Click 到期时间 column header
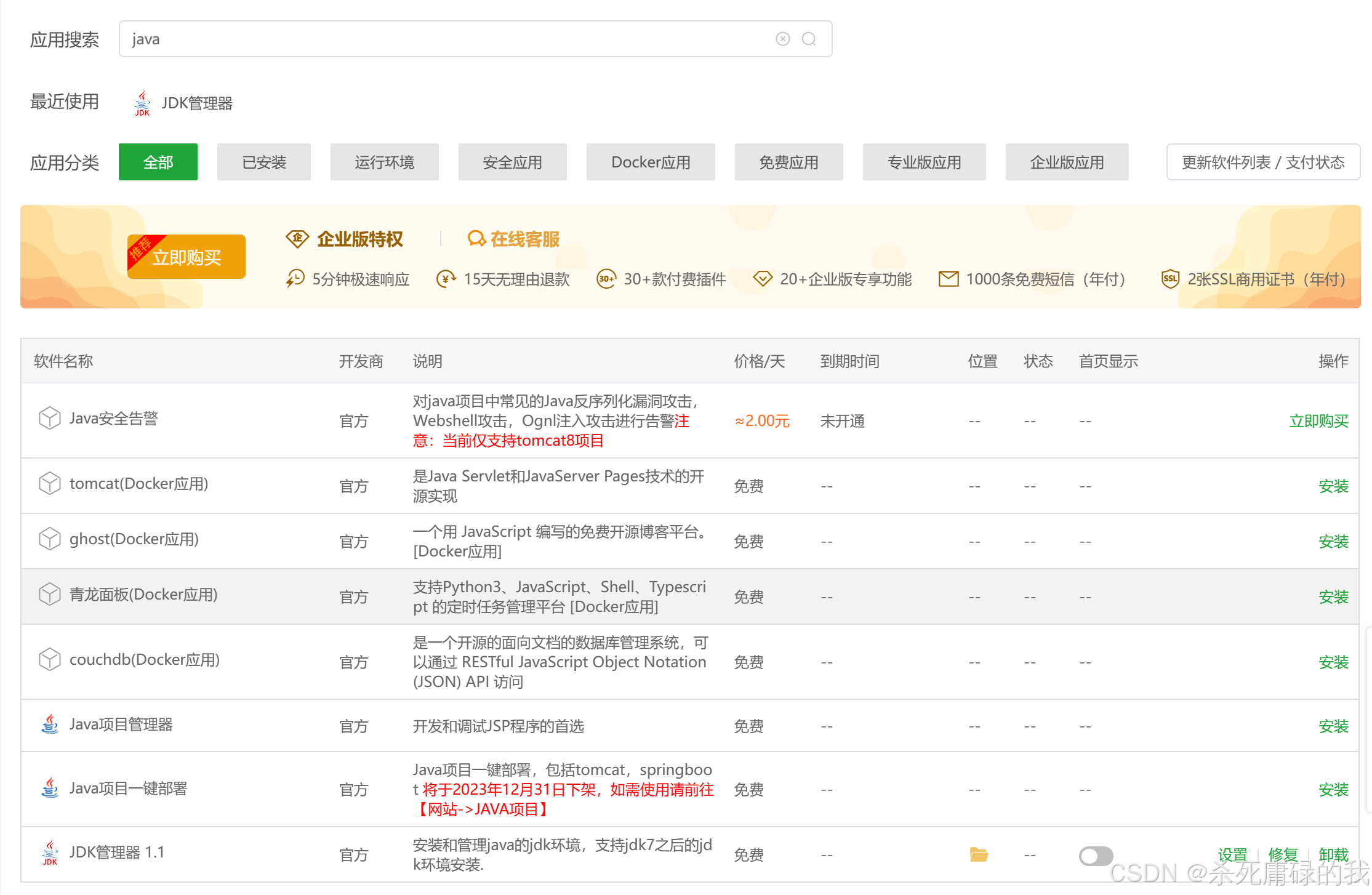The width and height of the screenshot is (1372, 895). [850, 361]
